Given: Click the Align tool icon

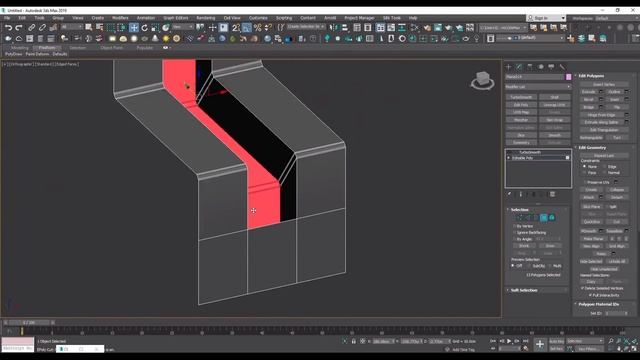Looking at the screenshot, I should click(345, 28).
